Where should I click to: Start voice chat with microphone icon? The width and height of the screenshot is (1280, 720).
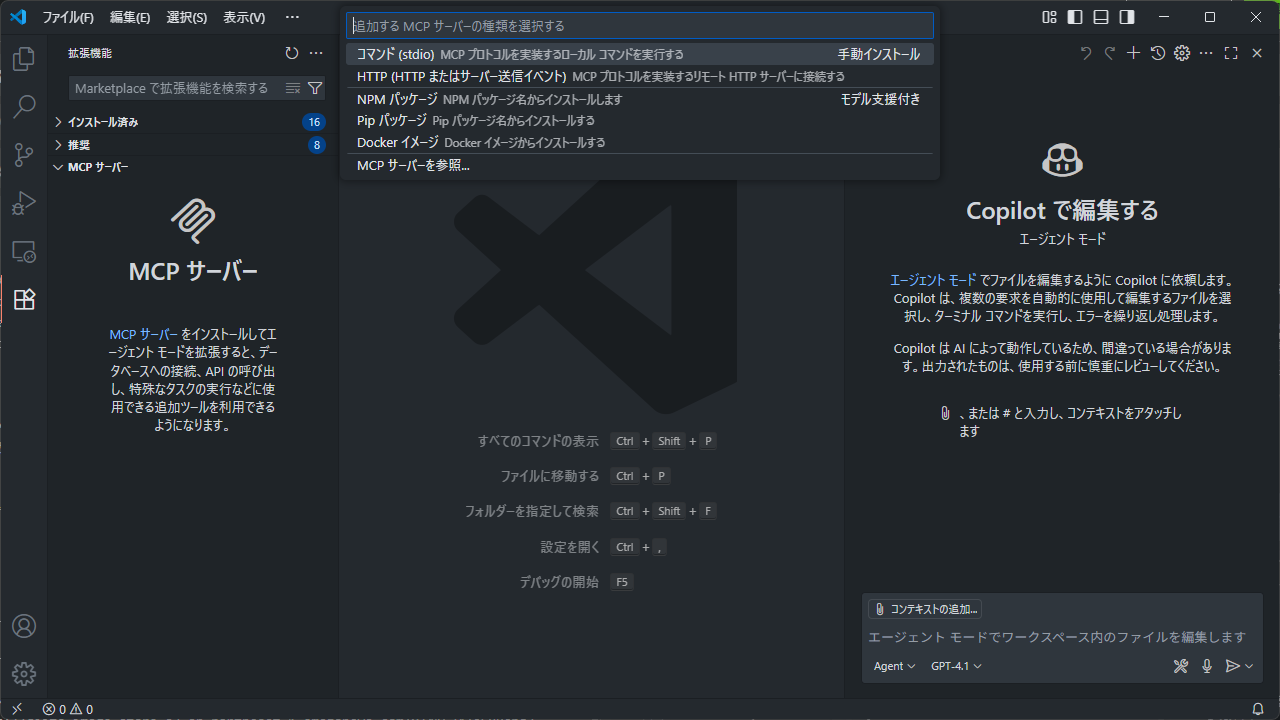pyautogui.click(x=1207, y=666)
